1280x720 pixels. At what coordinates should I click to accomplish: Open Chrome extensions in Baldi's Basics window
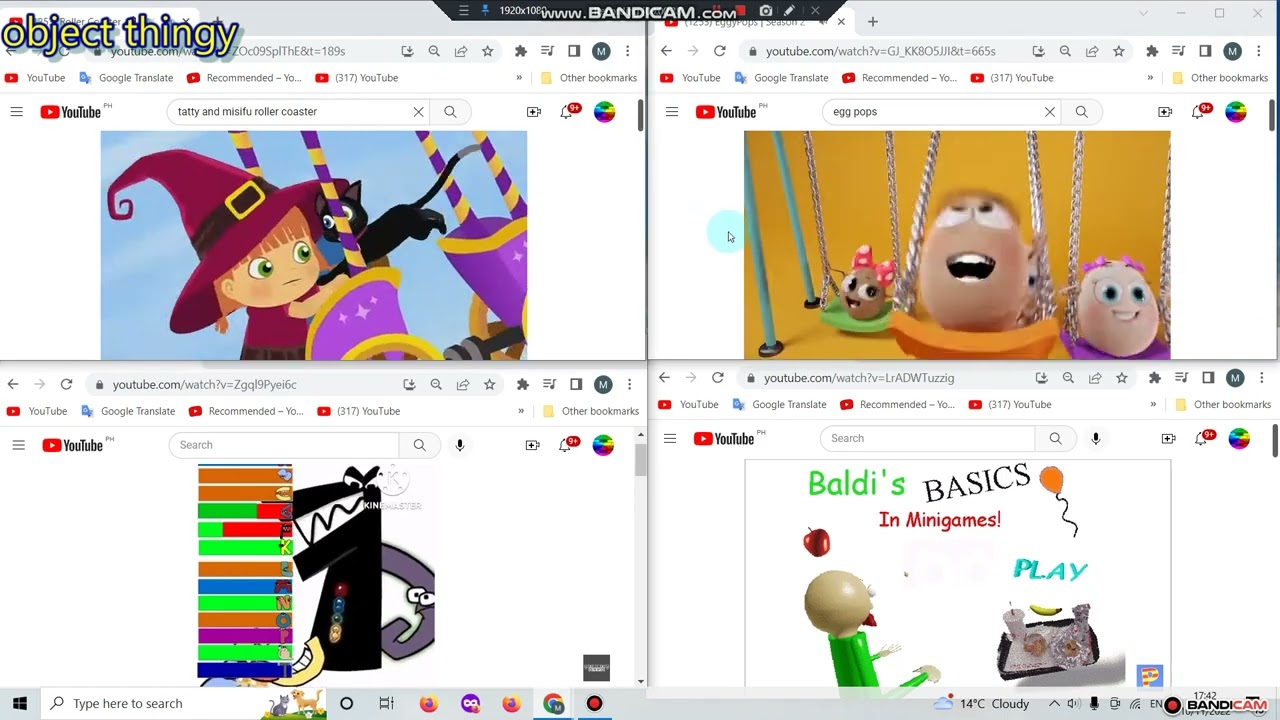click(x=1154, y=378)
